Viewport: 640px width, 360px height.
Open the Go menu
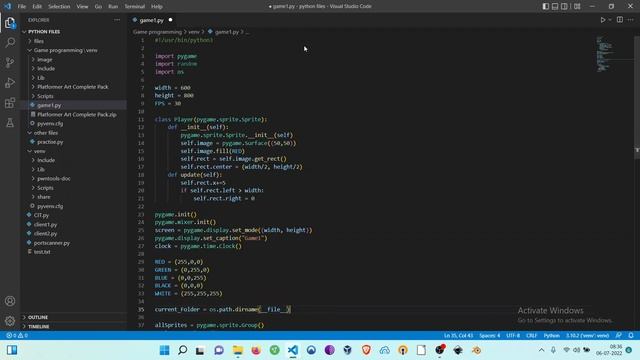click(x=98, y=7)
